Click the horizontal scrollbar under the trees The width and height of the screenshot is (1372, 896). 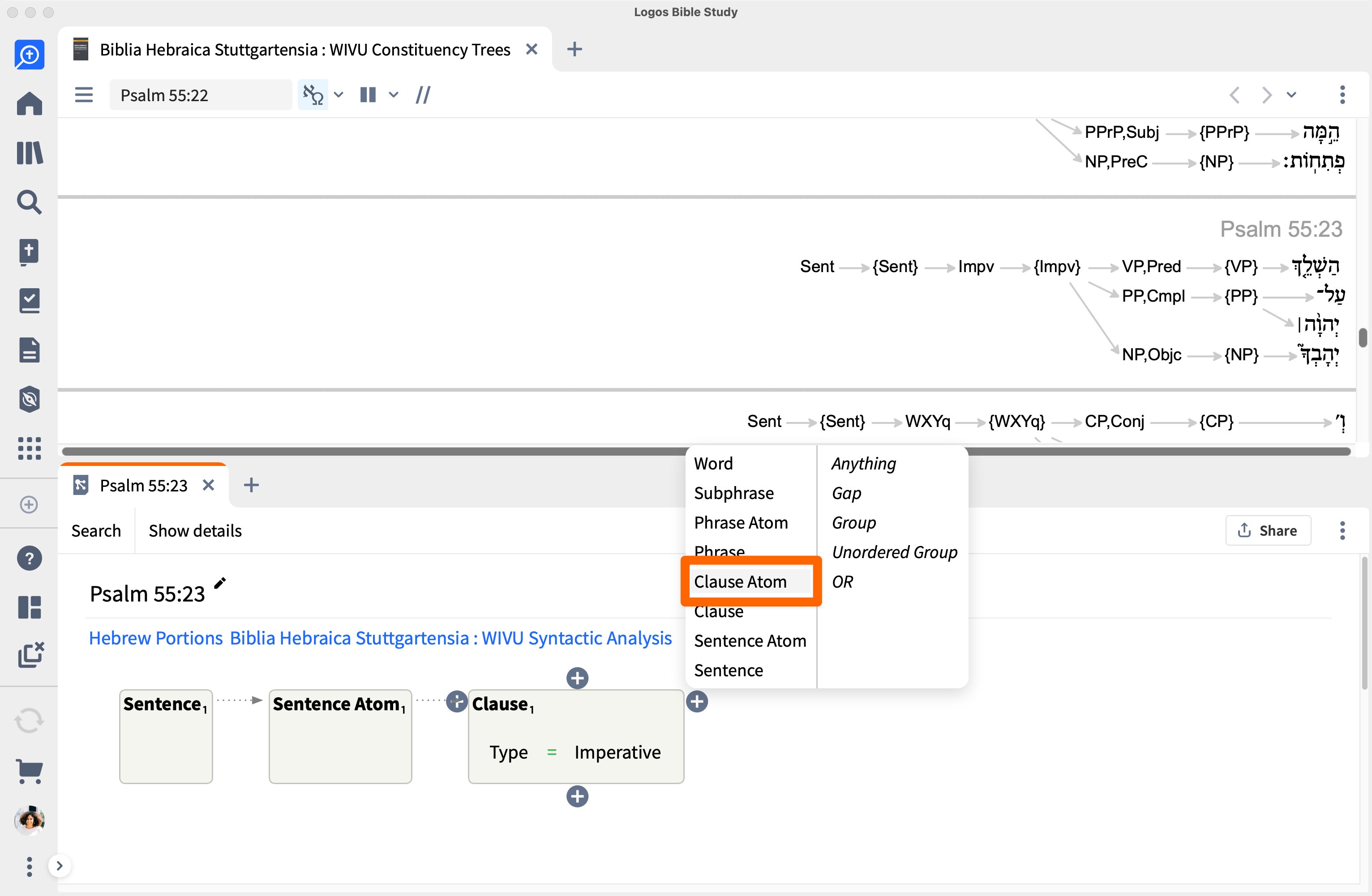click(706, 451)
